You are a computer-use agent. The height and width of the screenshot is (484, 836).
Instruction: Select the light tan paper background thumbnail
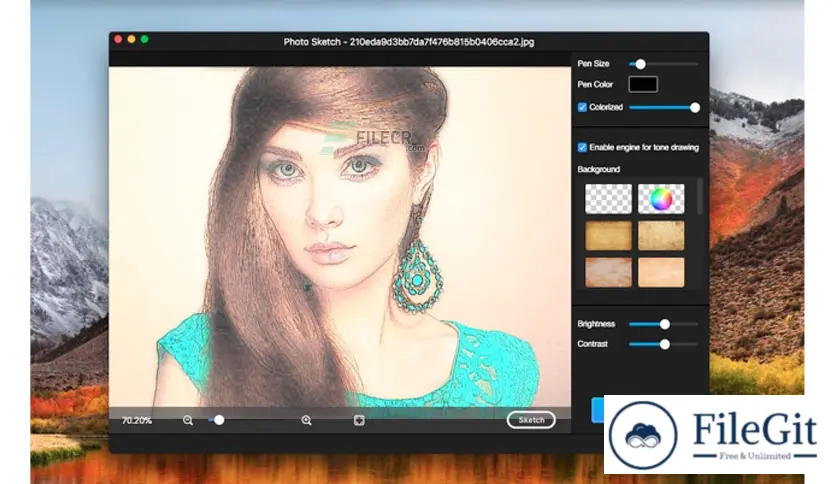click(661, 236)
